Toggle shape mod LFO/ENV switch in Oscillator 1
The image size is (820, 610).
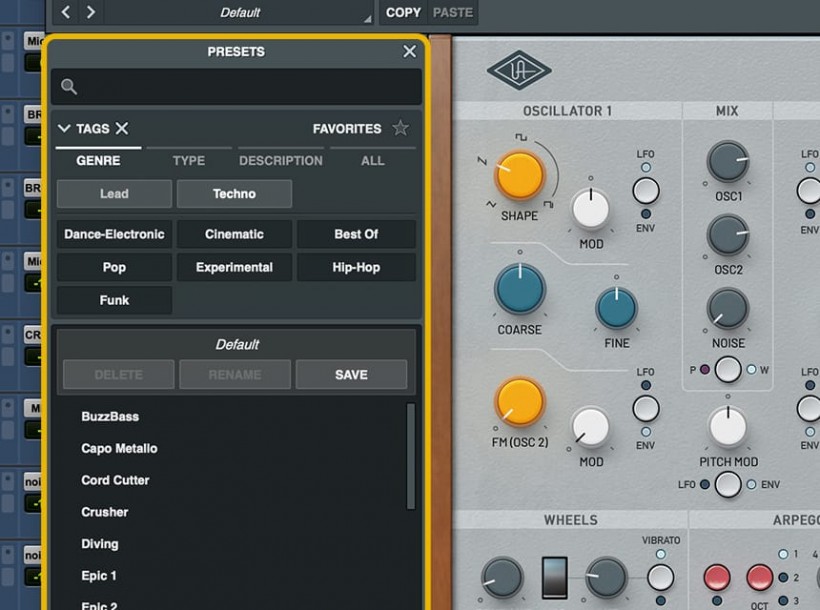[x=646, y=190]
